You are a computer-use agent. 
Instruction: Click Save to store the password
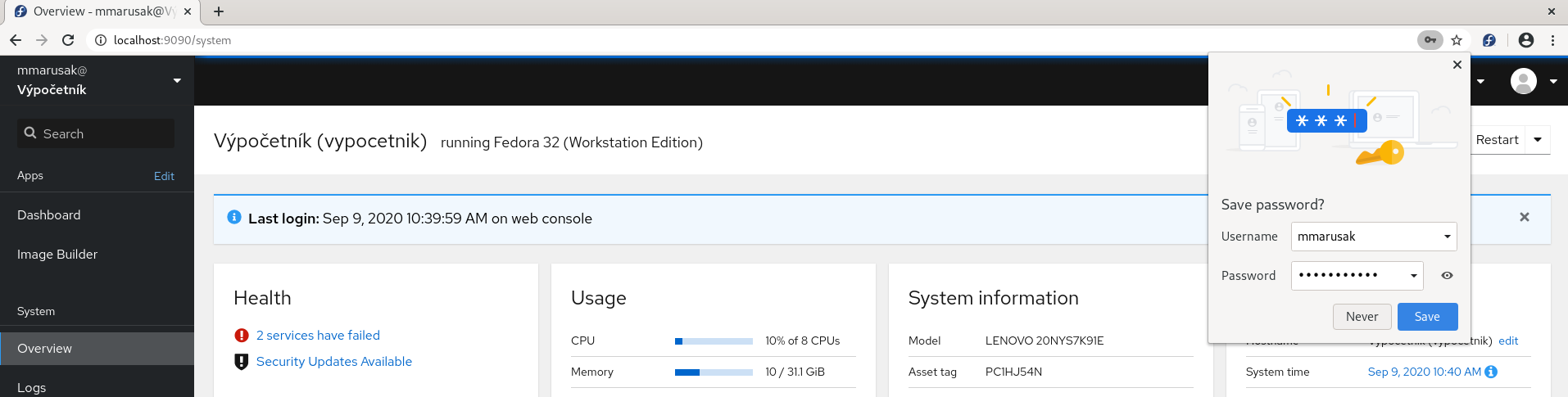[1427, 317]
